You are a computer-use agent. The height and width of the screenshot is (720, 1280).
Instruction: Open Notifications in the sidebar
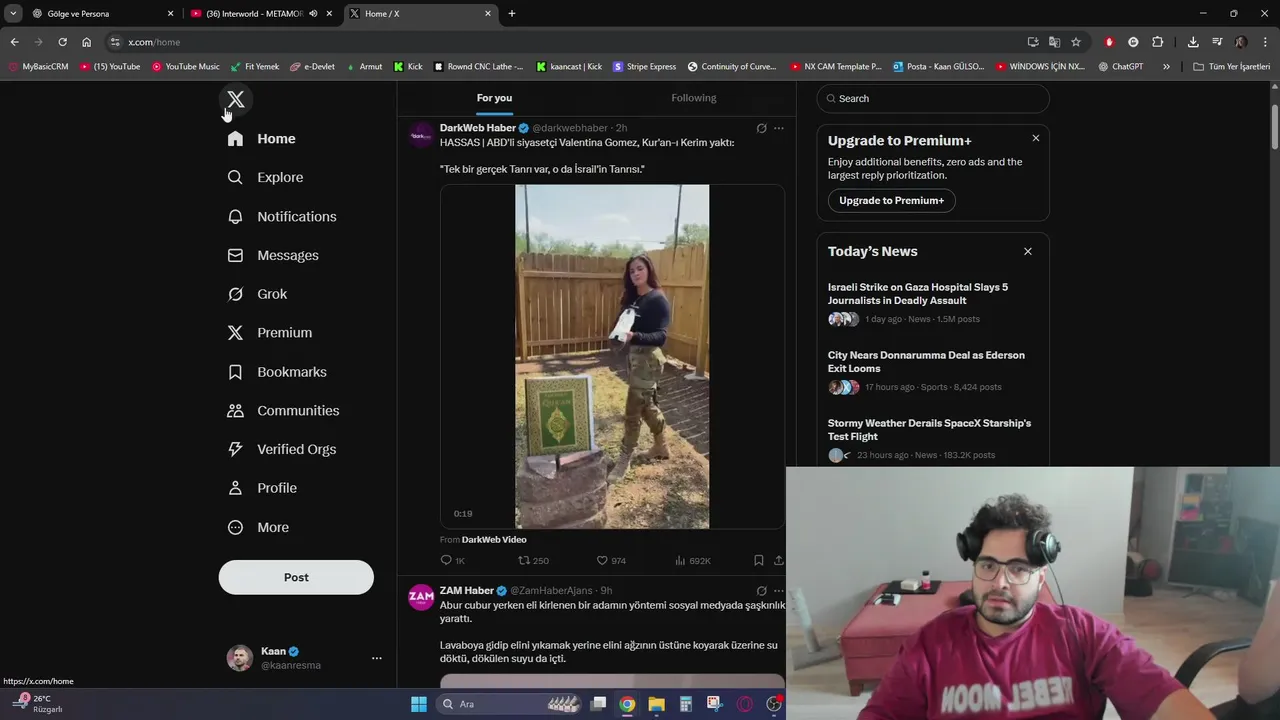[282, 216]
